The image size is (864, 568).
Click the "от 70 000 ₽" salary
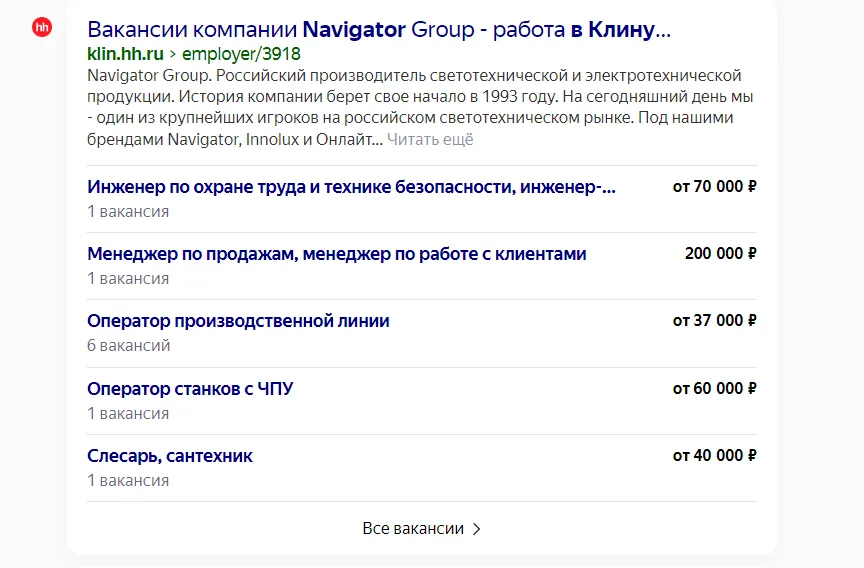point(714,187)
